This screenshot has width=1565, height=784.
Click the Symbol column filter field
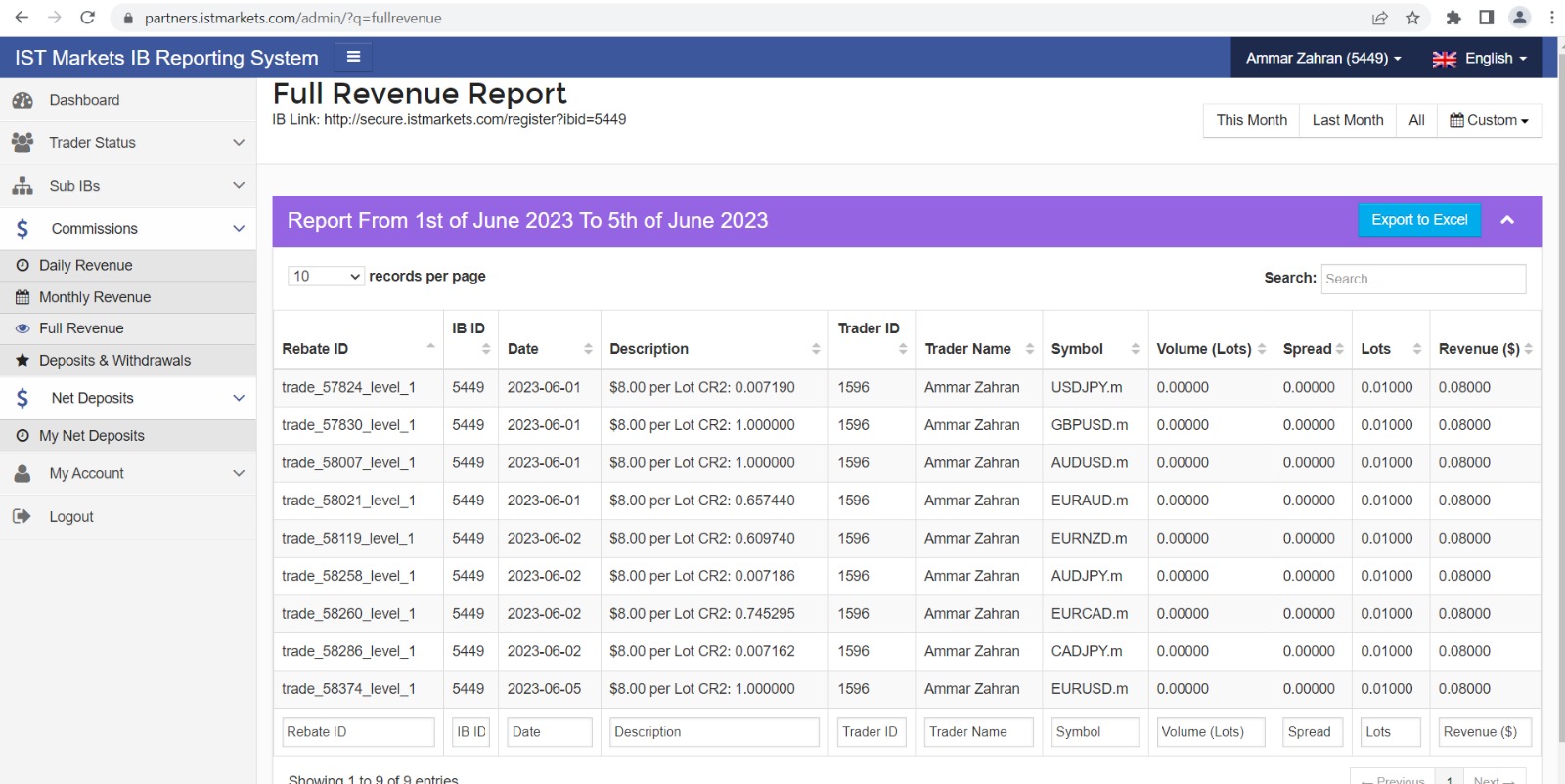point(1095,731)
